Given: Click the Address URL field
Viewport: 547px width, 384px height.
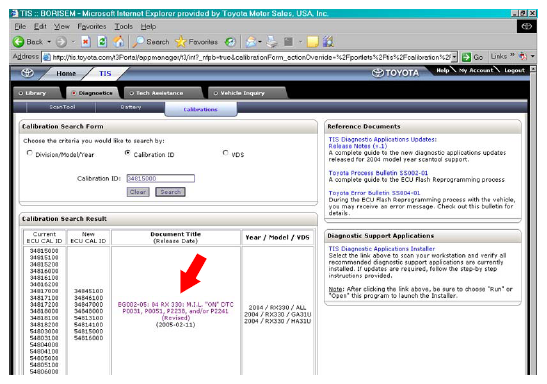Looking at the screenshot, I should click(249, 57).
